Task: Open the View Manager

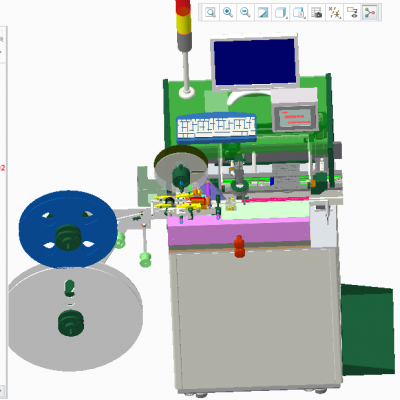Action: [316, 13]
